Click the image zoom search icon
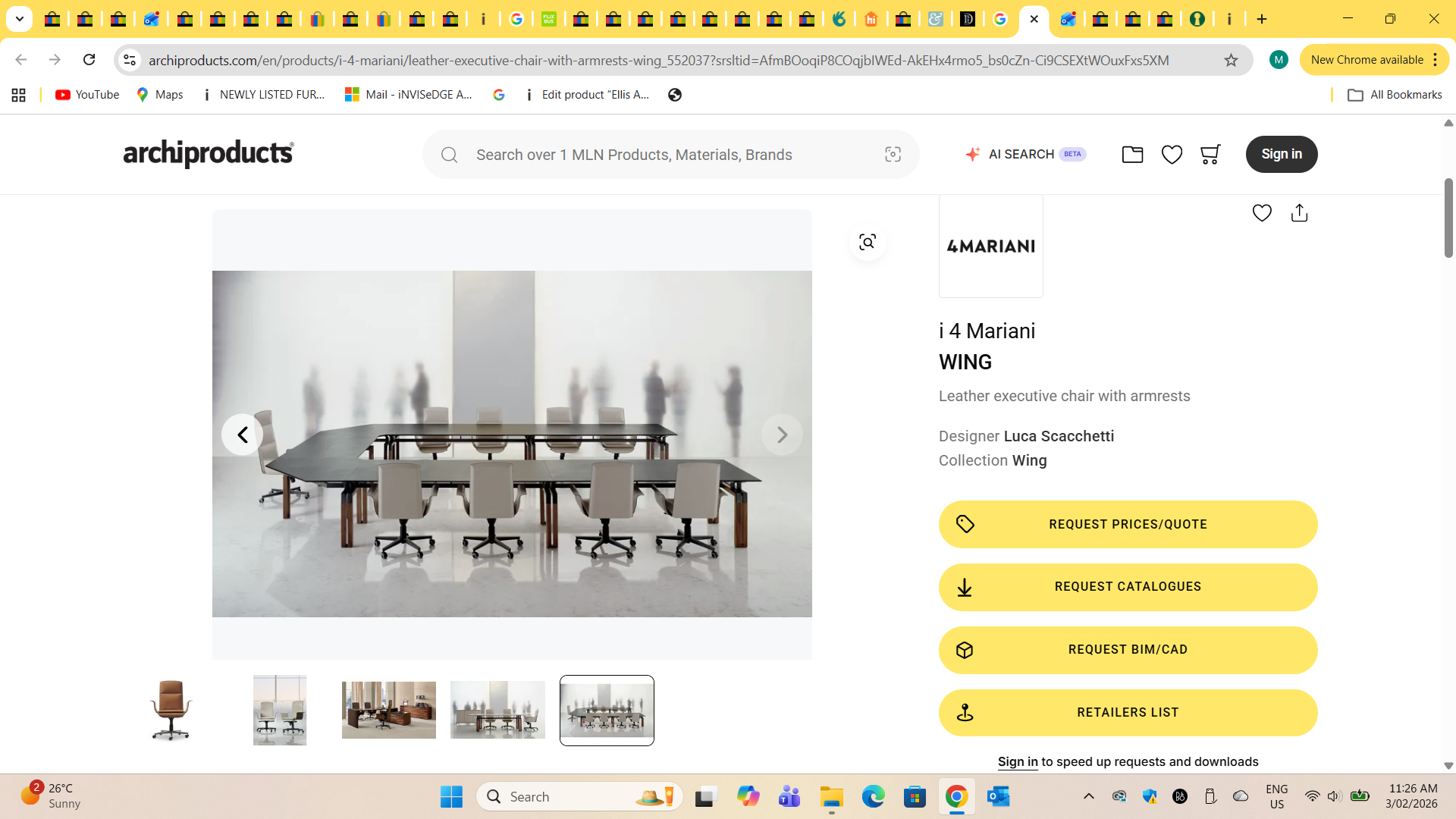Viewport: 1456px width, 819px height. point(868,242)
